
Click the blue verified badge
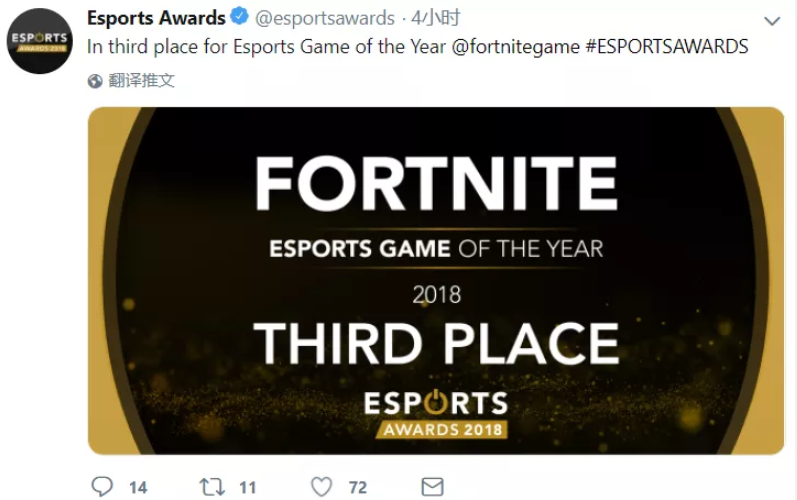tap(240, 18)
